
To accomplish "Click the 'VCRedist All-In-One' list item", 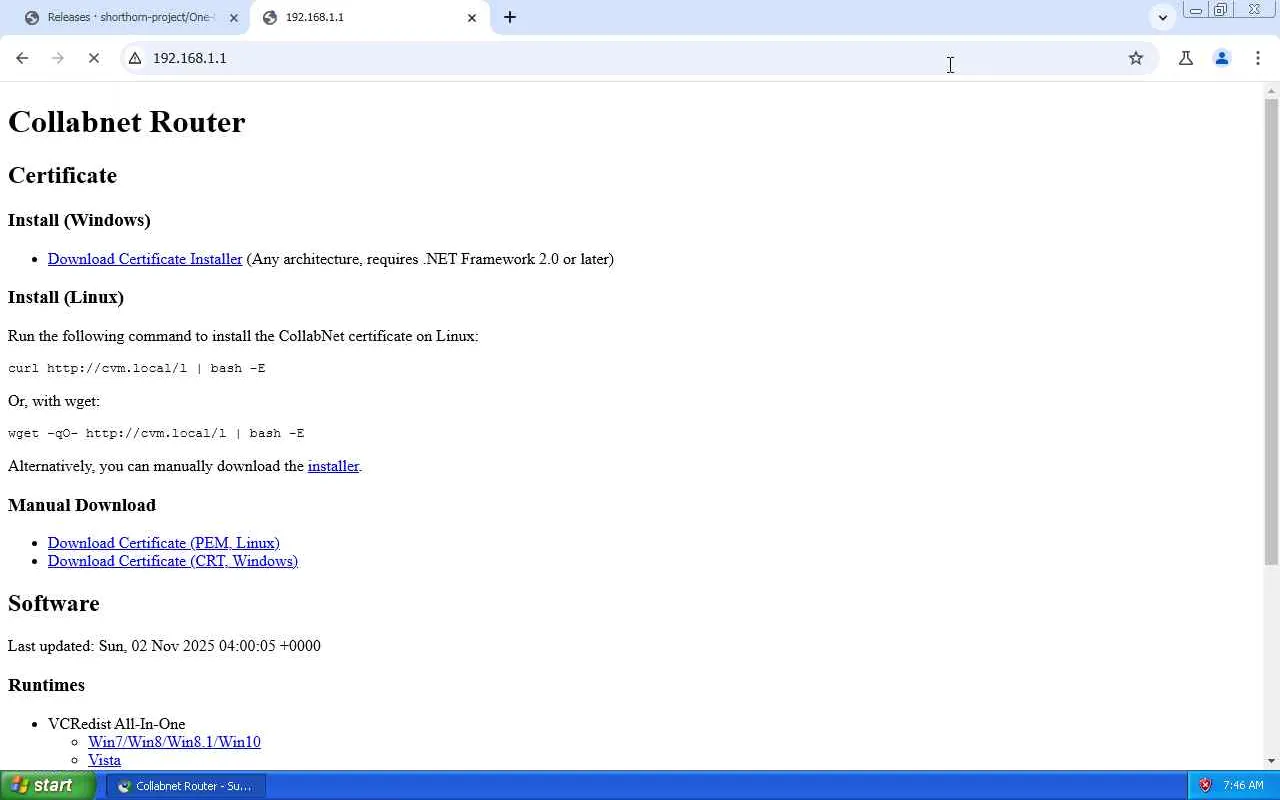I will (116, 724).
